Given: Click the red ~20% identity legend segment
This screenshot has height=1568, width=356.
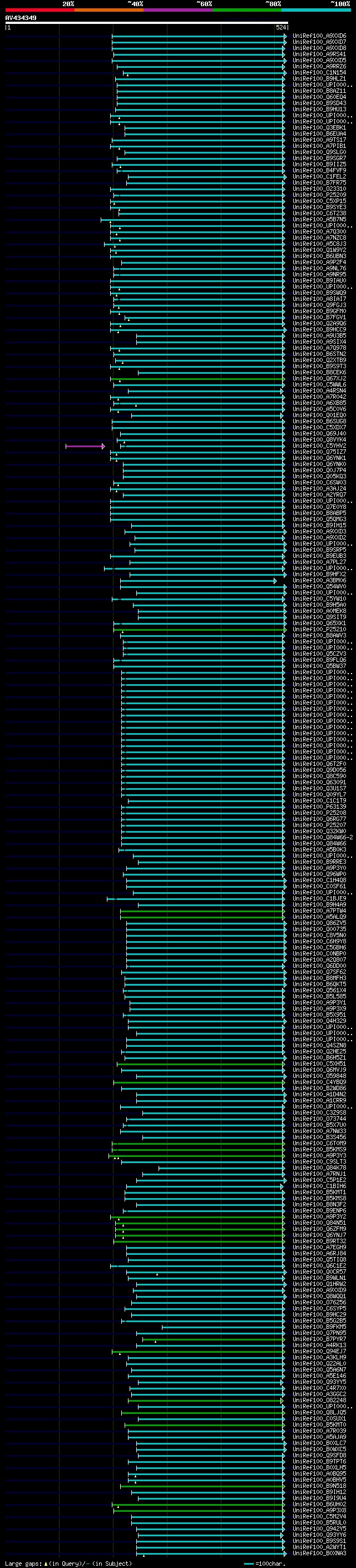Looking at the screenshot, I should click(39, 10).
